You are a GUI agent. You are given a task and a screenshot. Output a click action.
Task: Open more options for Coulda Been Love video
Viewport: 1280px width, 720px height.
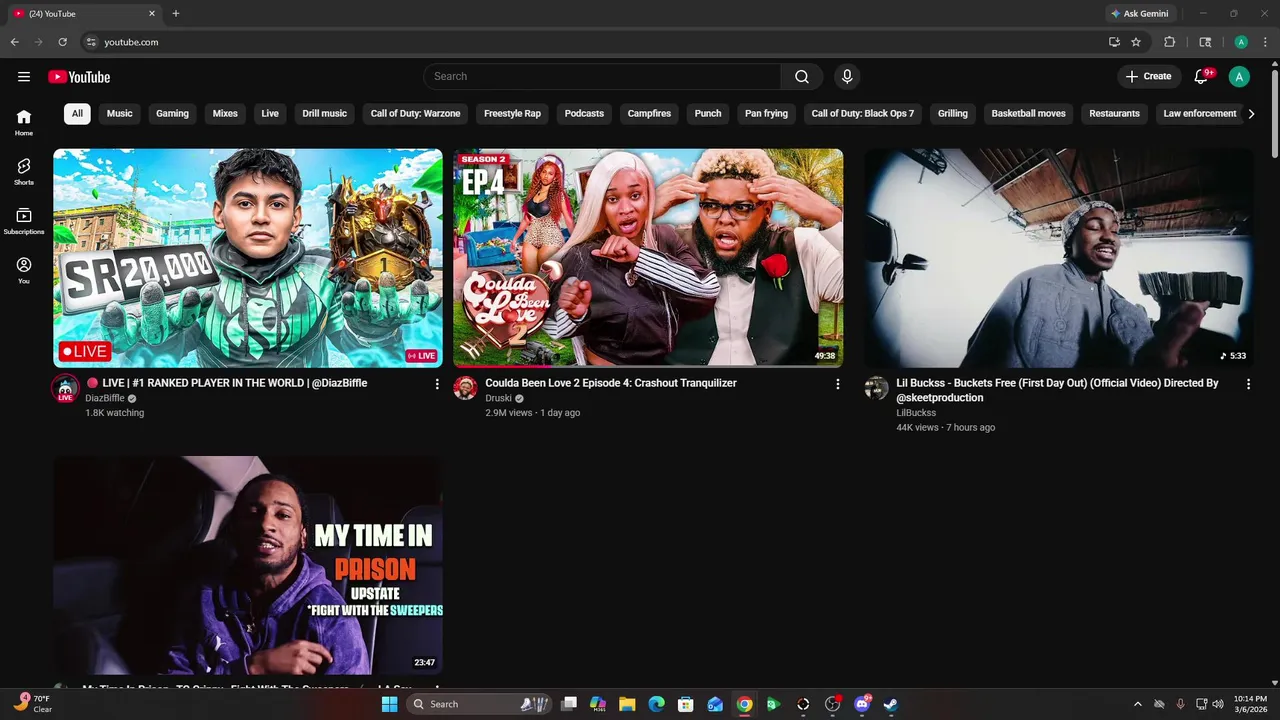838,384
